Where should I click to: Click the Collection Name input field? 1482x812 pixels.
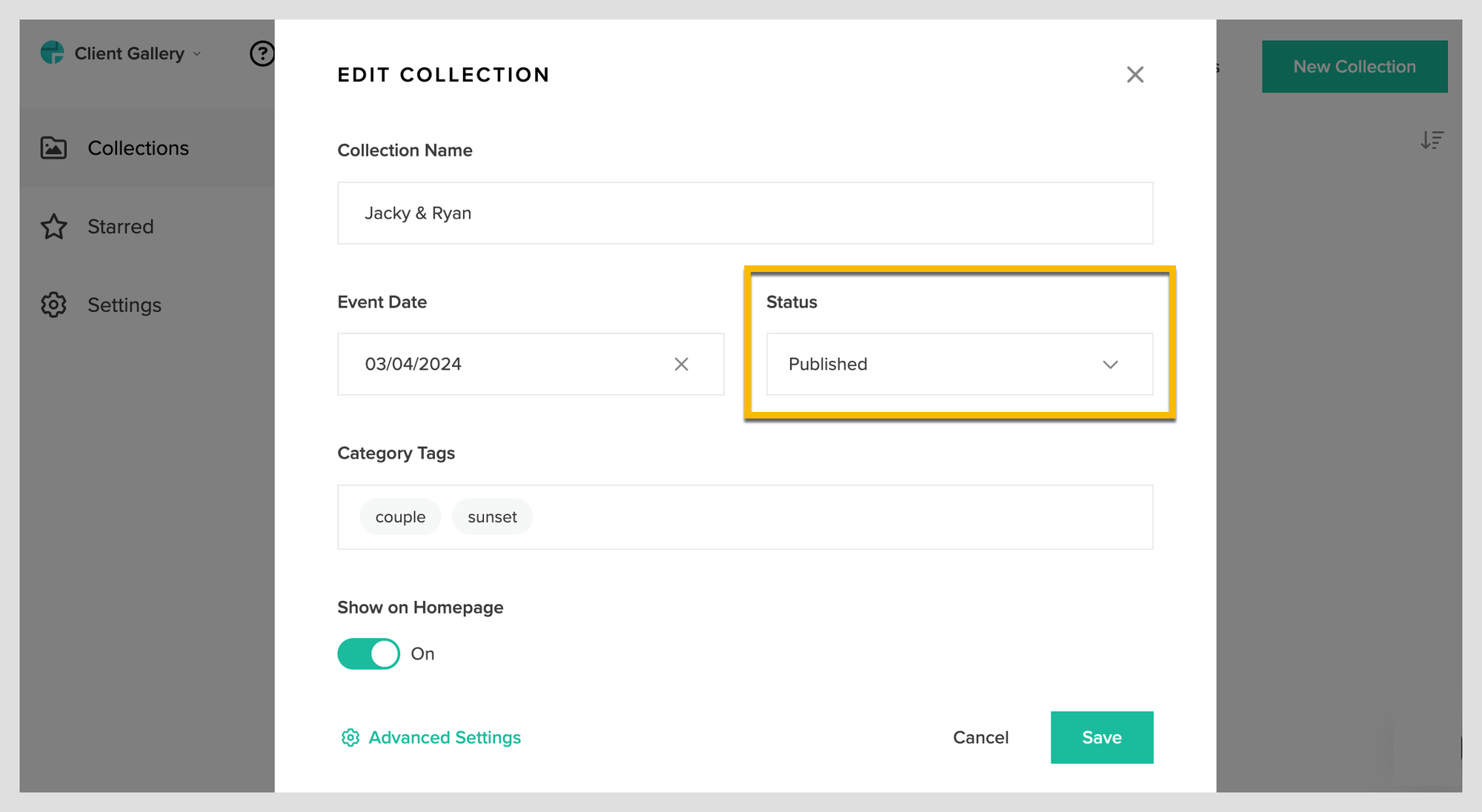tap(745, 213)
